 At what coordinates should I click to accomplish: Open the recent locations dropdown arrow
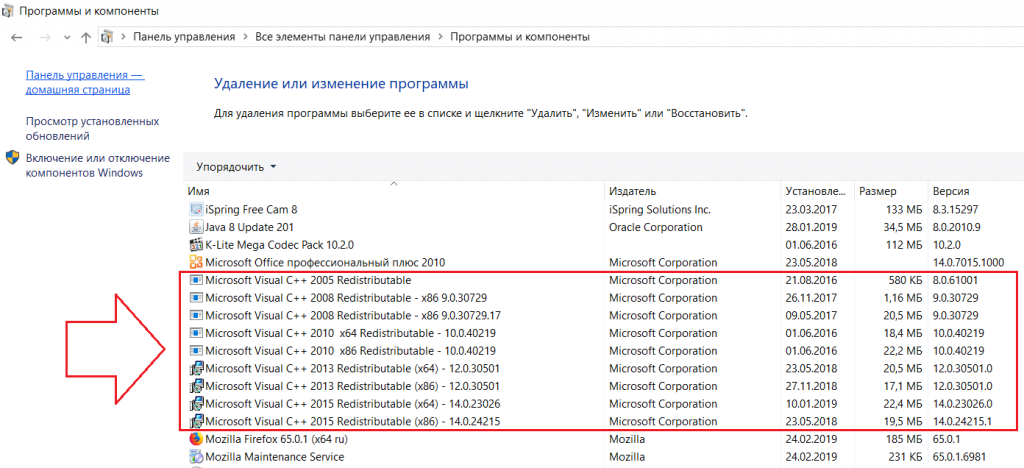[67, 37]
